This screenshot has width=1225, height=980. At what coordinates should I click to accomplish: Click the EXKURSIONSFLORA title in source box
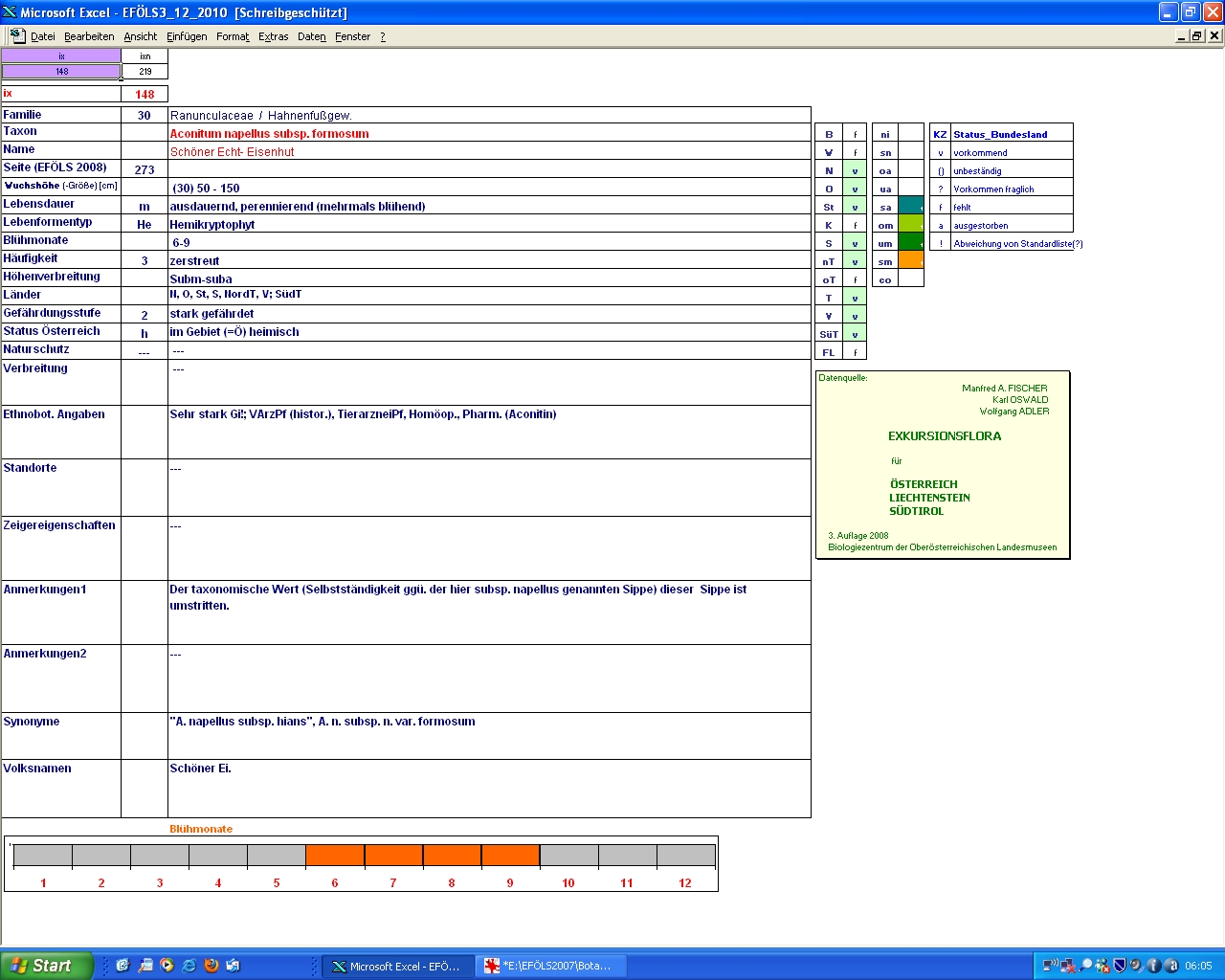click(x=945, y=436)
